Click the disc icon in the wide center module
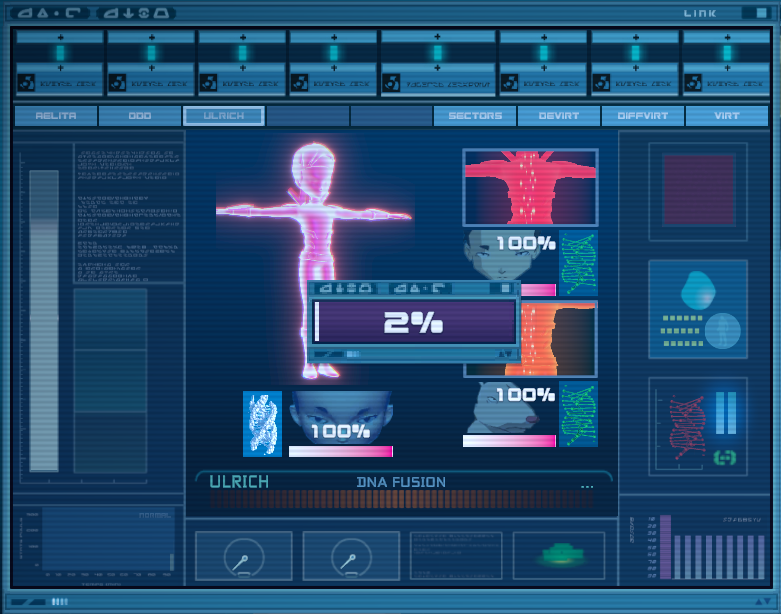 (391, 83)
